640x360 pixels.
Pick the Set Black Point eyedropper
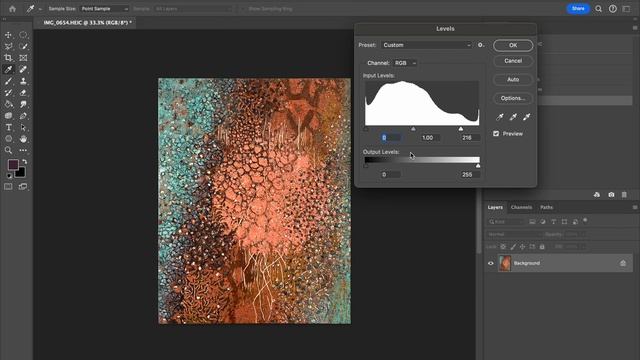coord(500,117)
